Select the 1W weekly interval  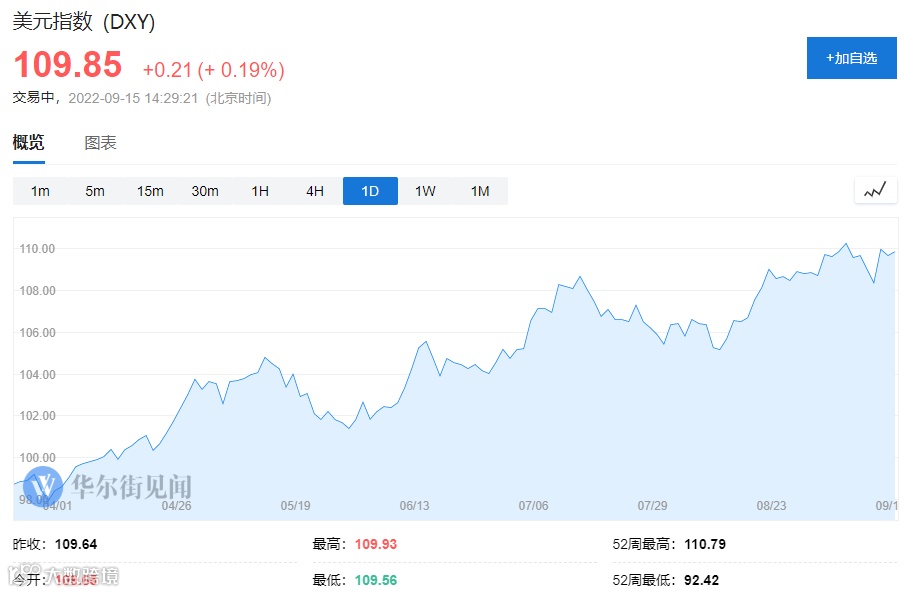[425, 191]
